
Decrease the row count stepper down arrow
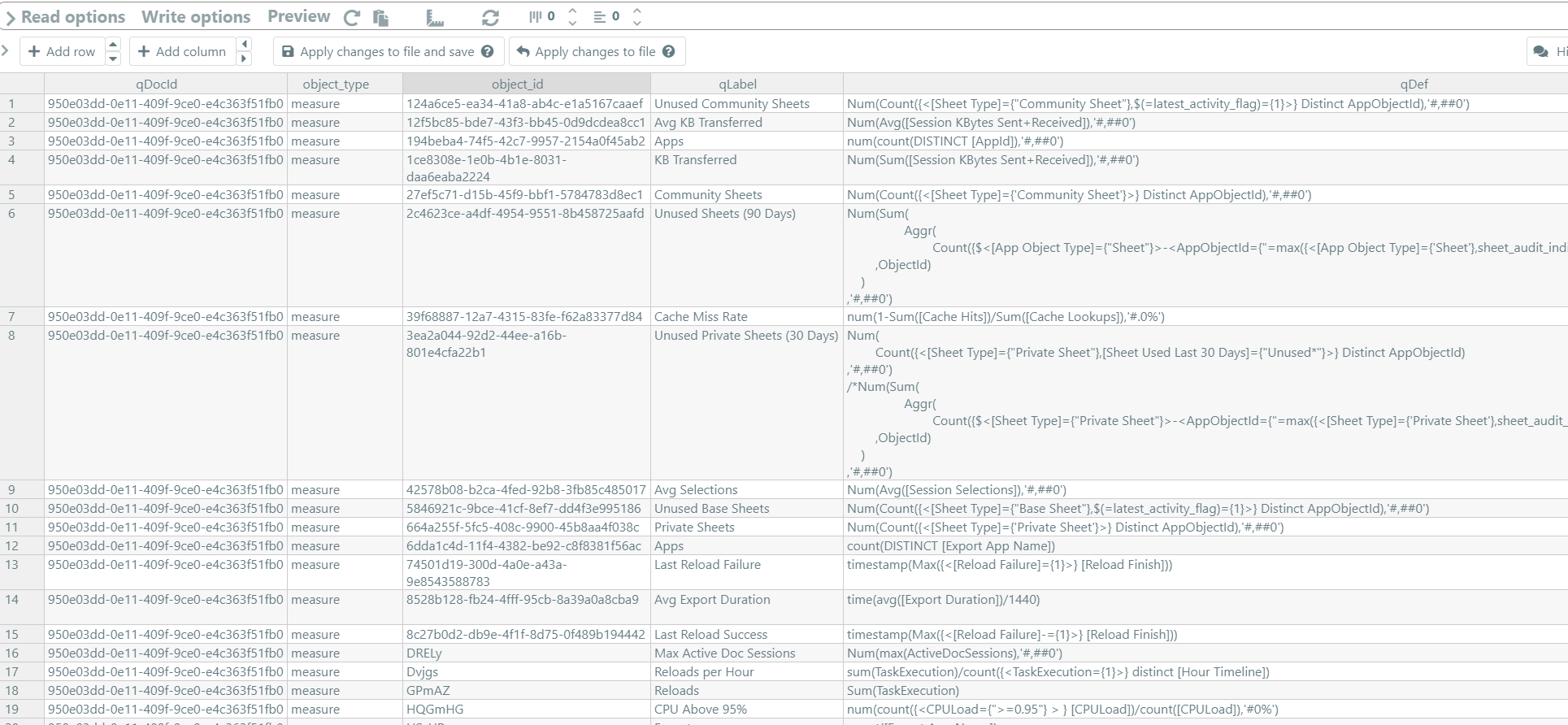click(636, 22)
